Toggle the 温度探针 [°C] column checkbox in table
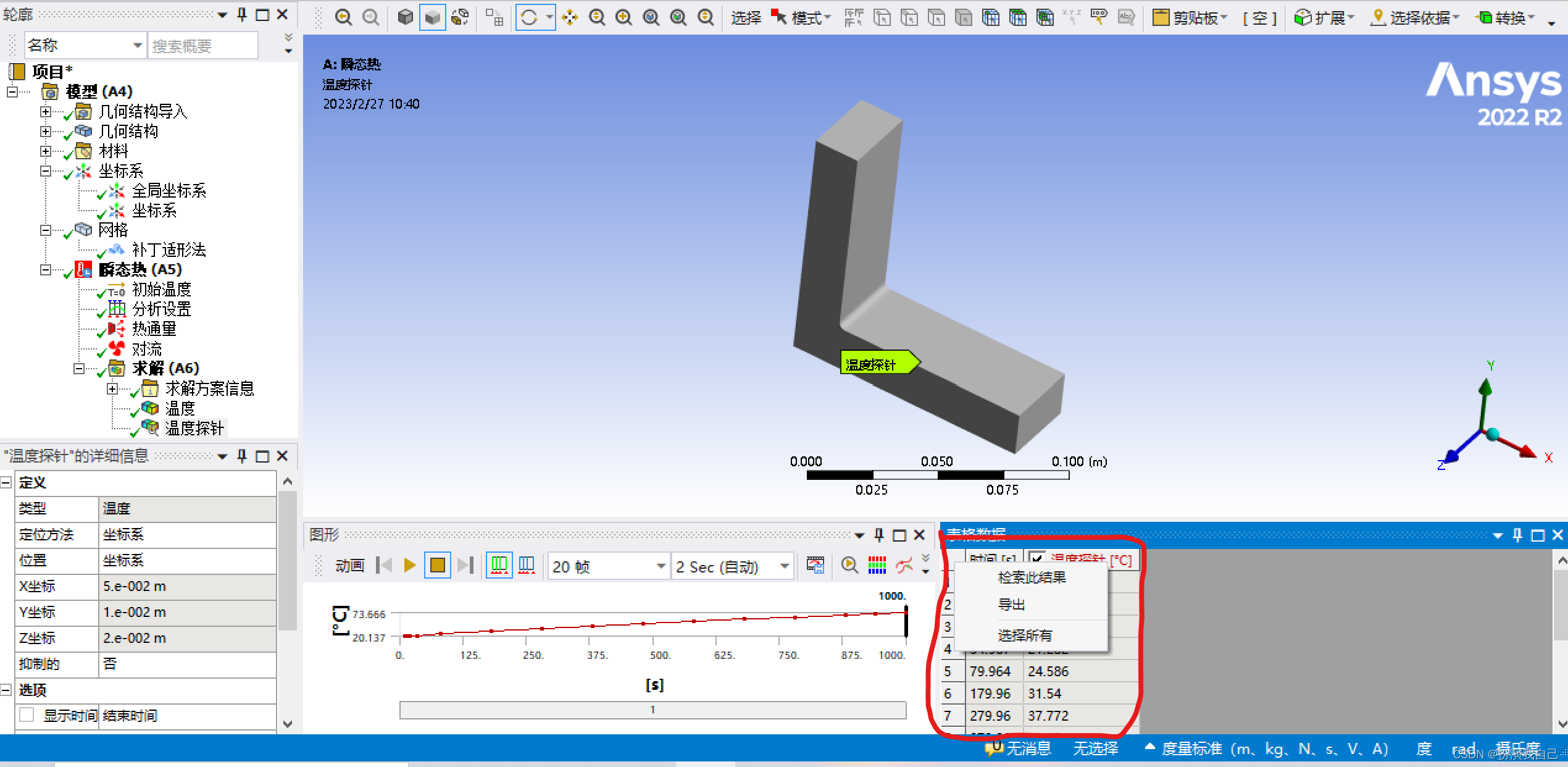The width and height of the screenshot is (1568, 767). click(x=1037, y=557)
